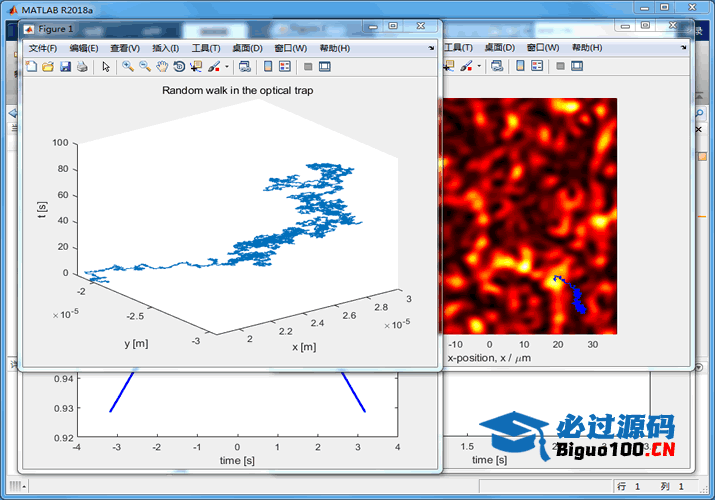This screenshot has height=500, width=715.
Task: Dock the heatmap figure with its menu-bar arrow
Action: click(684, 47)
